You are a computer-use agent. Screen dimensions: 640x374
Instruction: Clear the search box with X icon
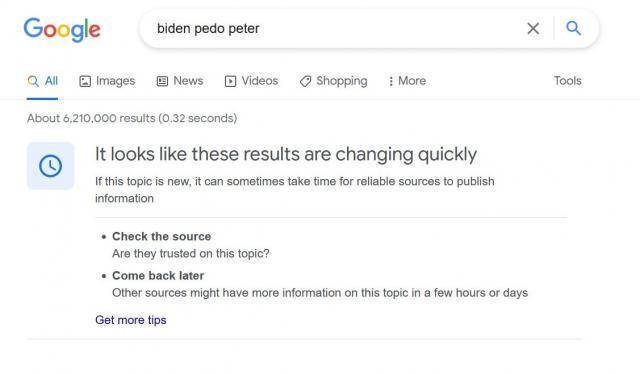(x=533, y=29)
